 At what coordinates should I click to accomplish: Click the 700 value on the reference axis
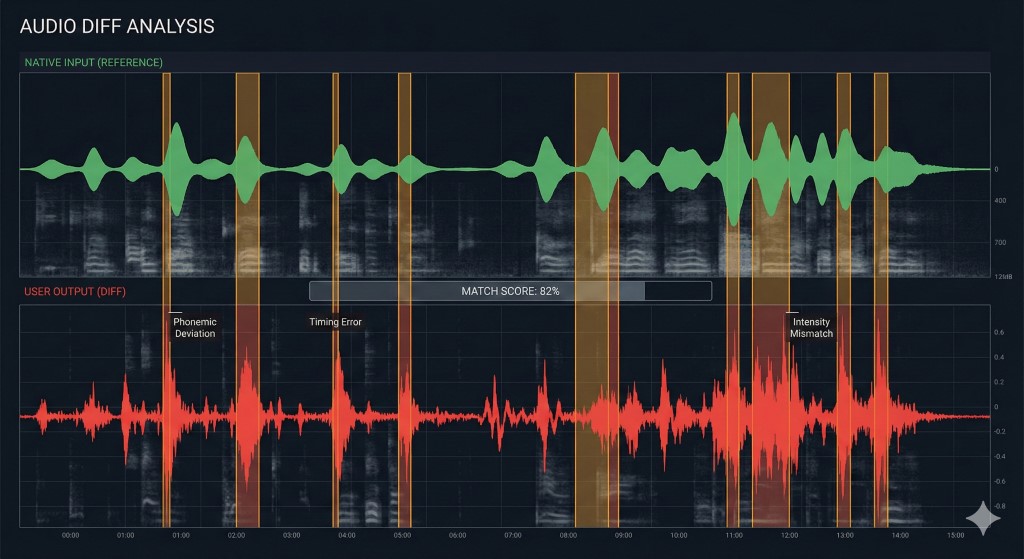pyautogui.click(x=1000, y=243)
